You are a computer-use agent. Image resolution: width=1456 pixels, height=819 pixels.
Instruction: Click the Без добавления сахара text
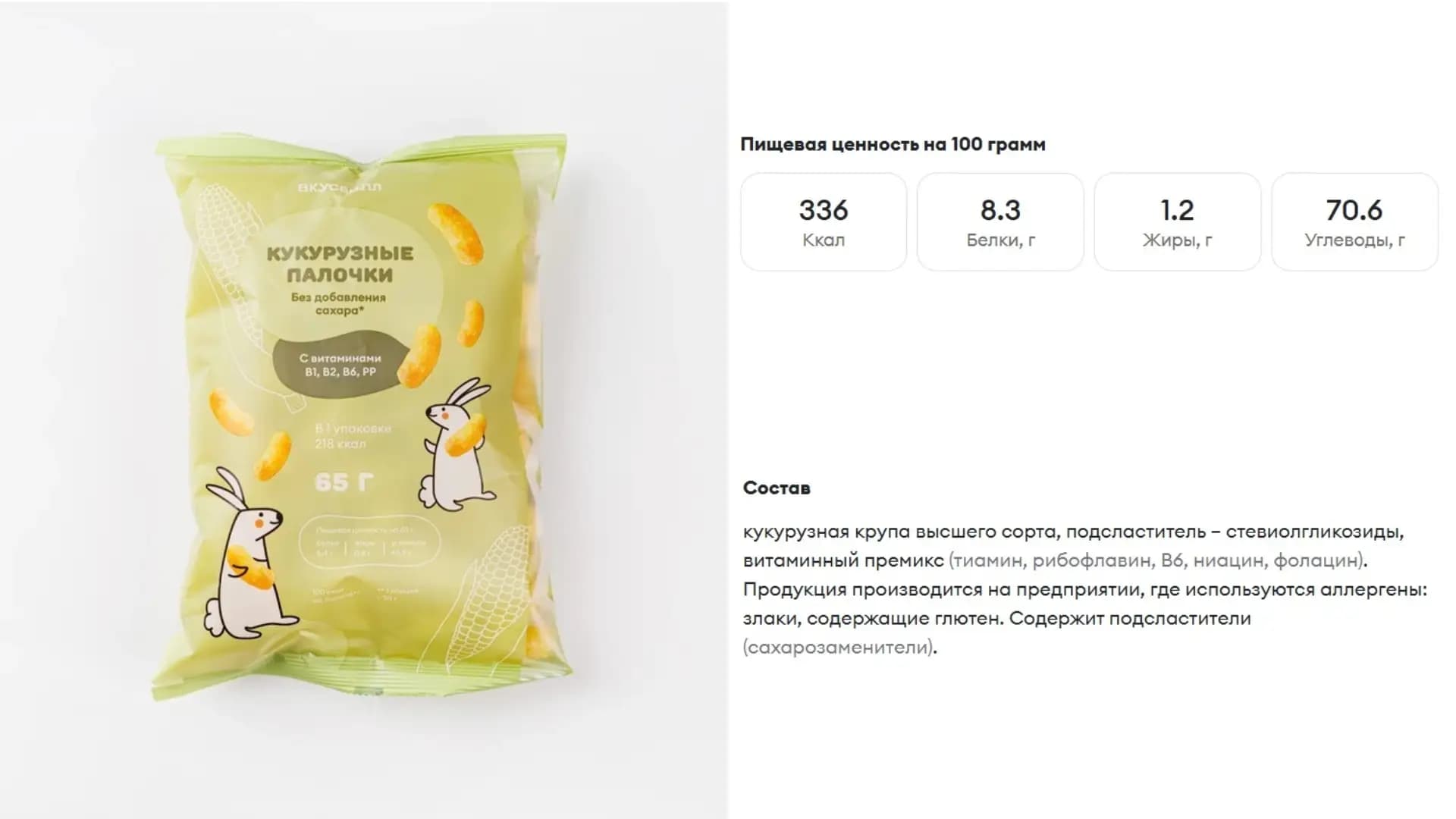(x=338, y=303)
